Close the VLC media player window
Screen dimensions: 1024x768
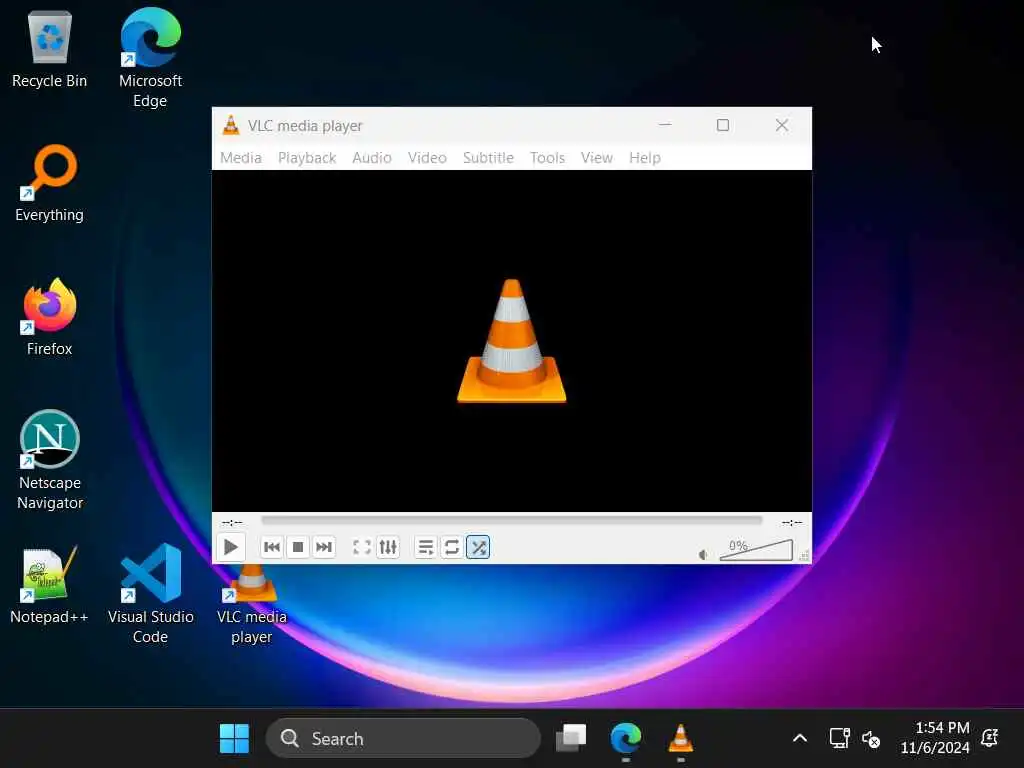click(x=782, y=125)
